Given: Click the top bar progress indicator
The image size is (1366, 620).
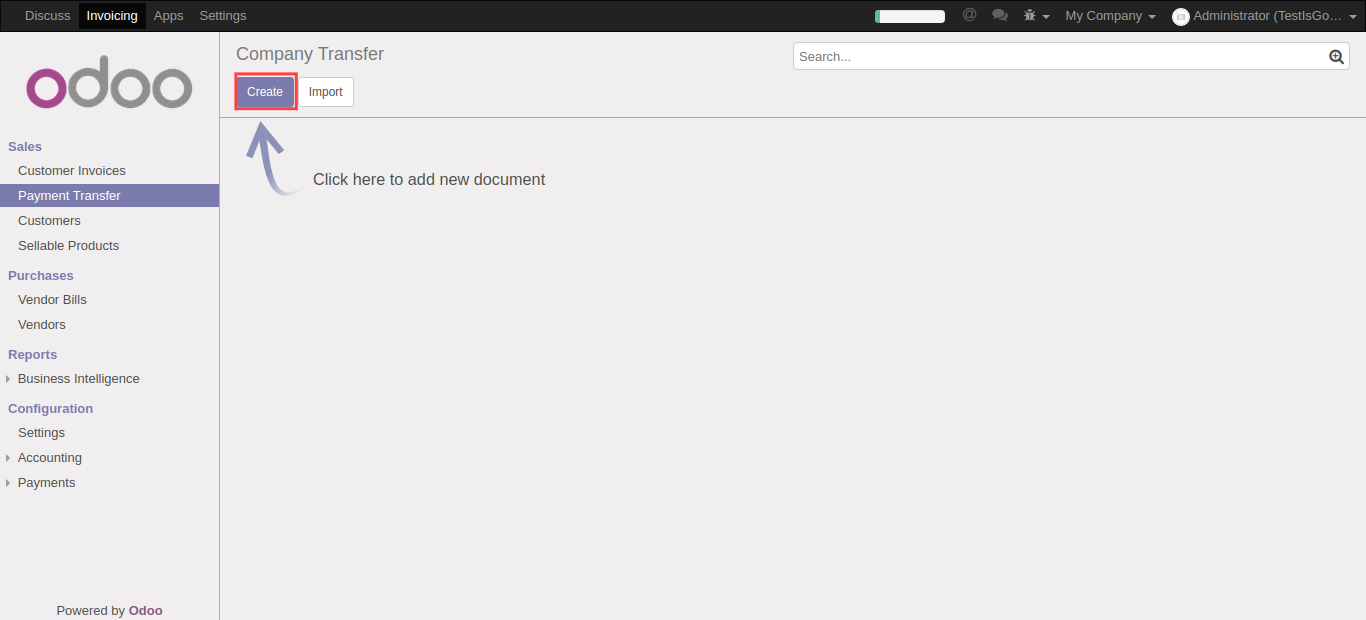Looking at the screenshot, I should click(x=909, y=16).
